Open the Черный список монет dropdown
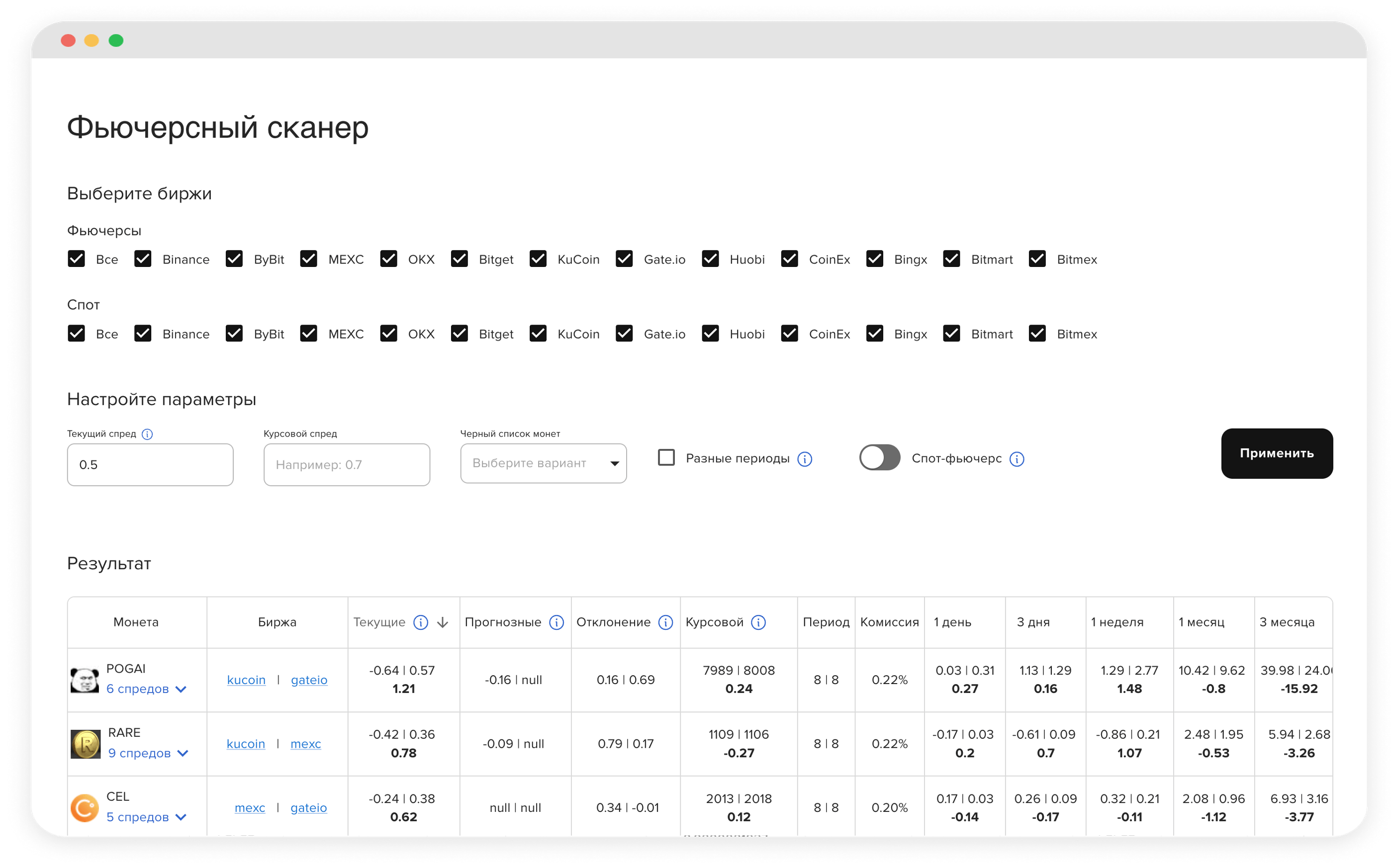The image size is (1397, 868). click(543, 463)
